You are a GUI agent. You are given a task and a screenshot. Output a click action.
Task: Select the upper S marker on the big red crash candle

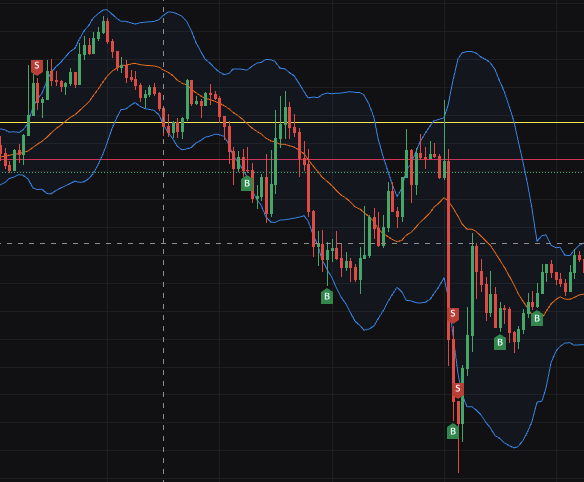(453, 315)
